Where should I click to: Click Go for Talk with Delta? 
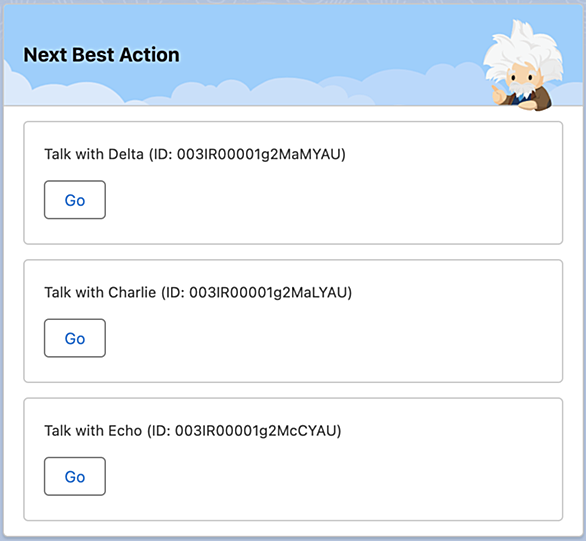pos(75,200)
